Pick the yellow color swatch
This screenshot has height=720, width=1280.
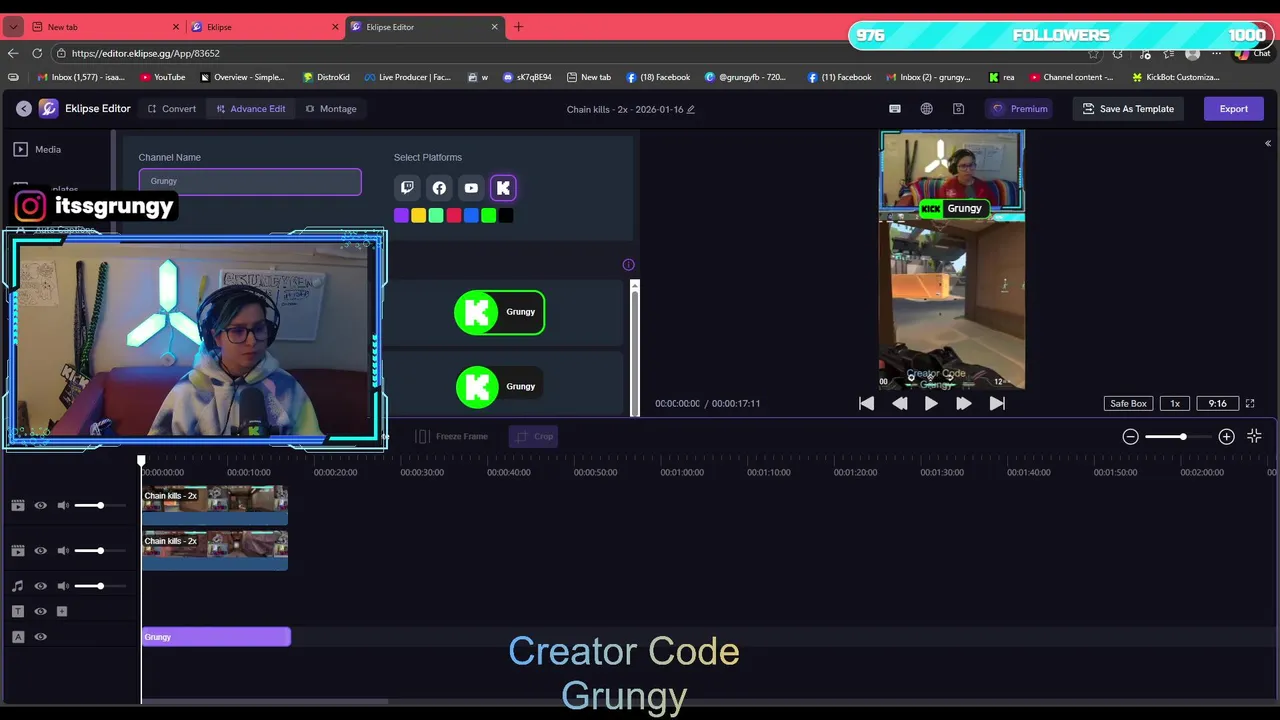click(x=418, y=215)
